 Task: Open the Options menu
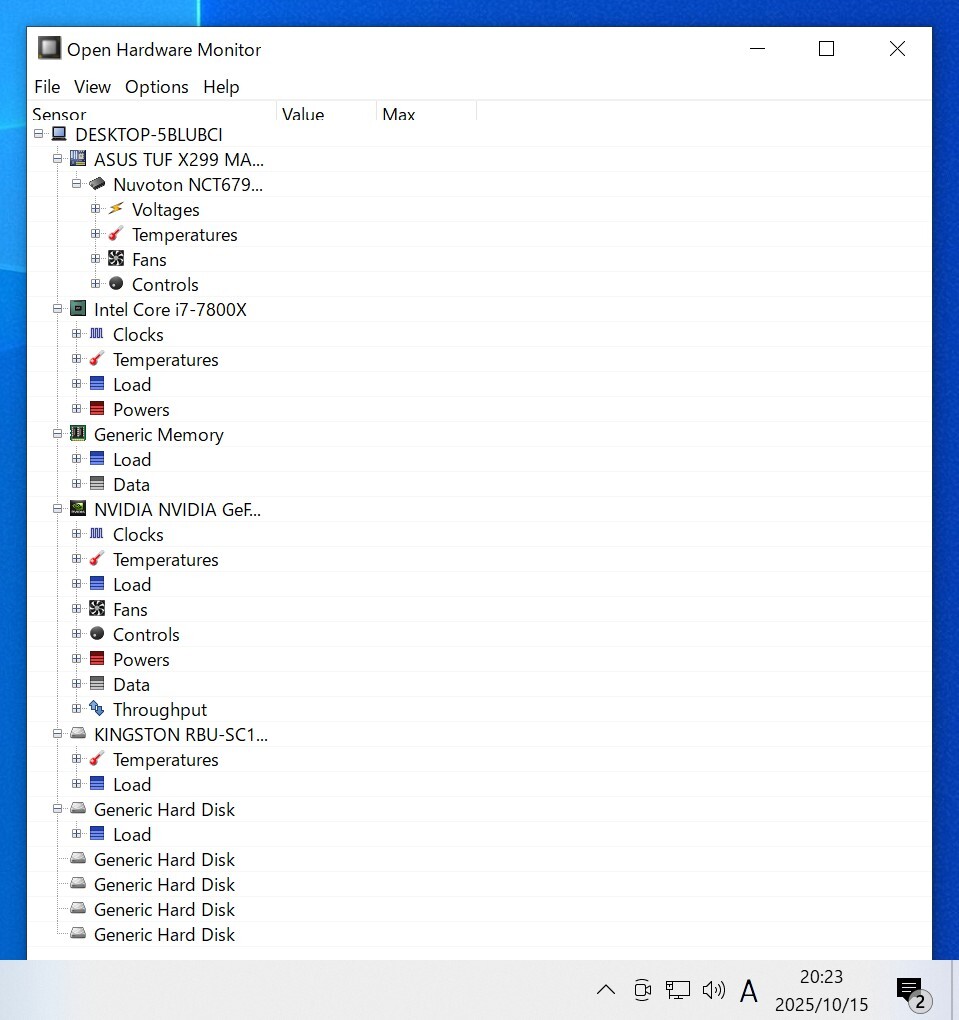point(157,87)
